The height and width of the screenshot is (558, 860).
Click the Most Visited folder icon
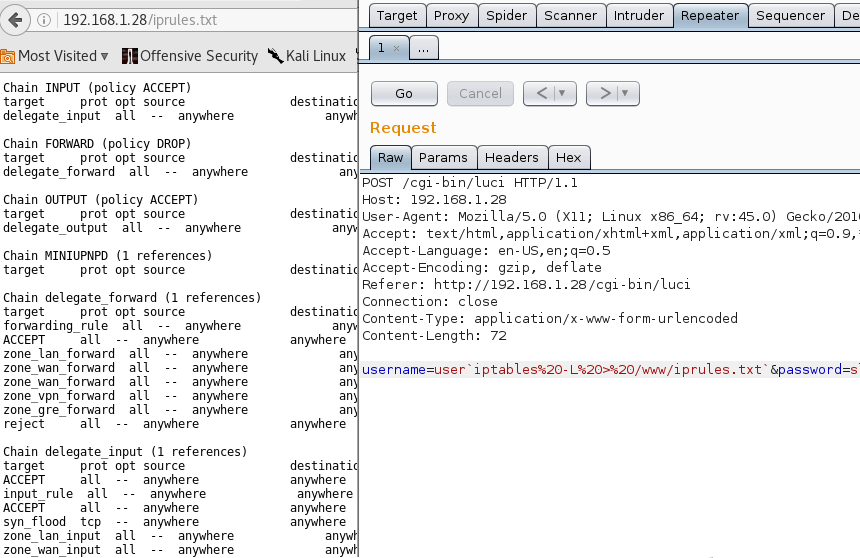(x=7, y=56)
